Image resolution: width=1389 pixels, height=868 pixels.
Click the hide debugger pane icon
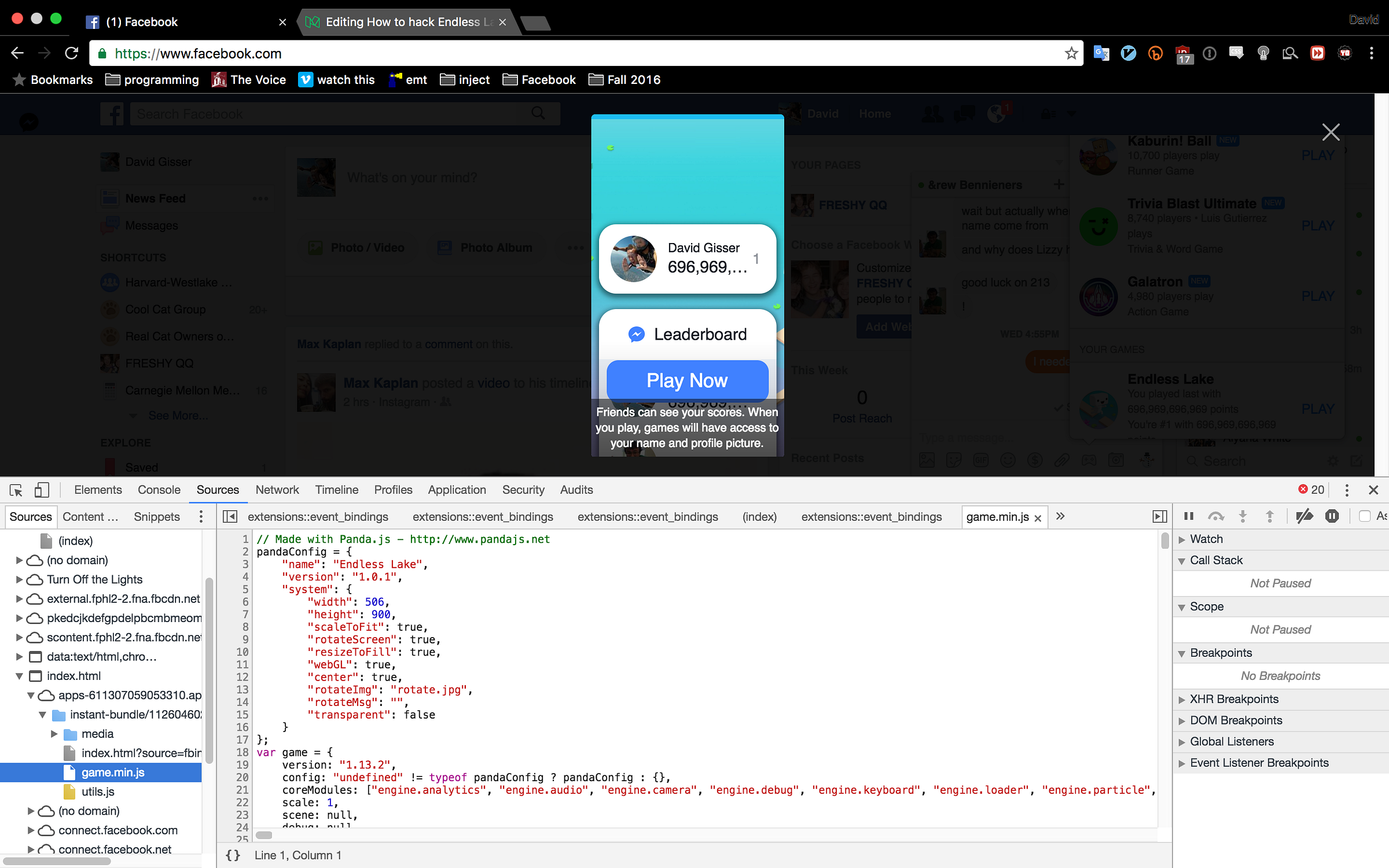click(1159, 516)
